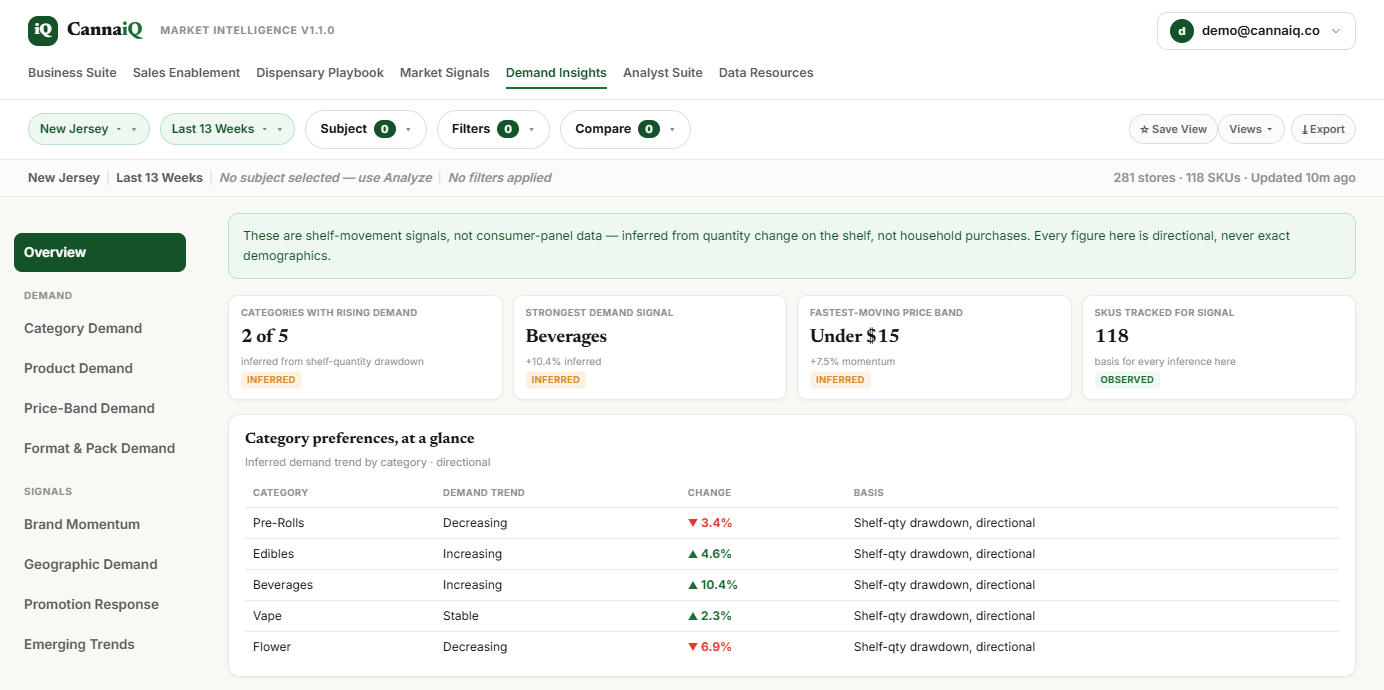The image size is (1384, 690).
Task: Select the Demand Insights tab
Action: [556, 73]
